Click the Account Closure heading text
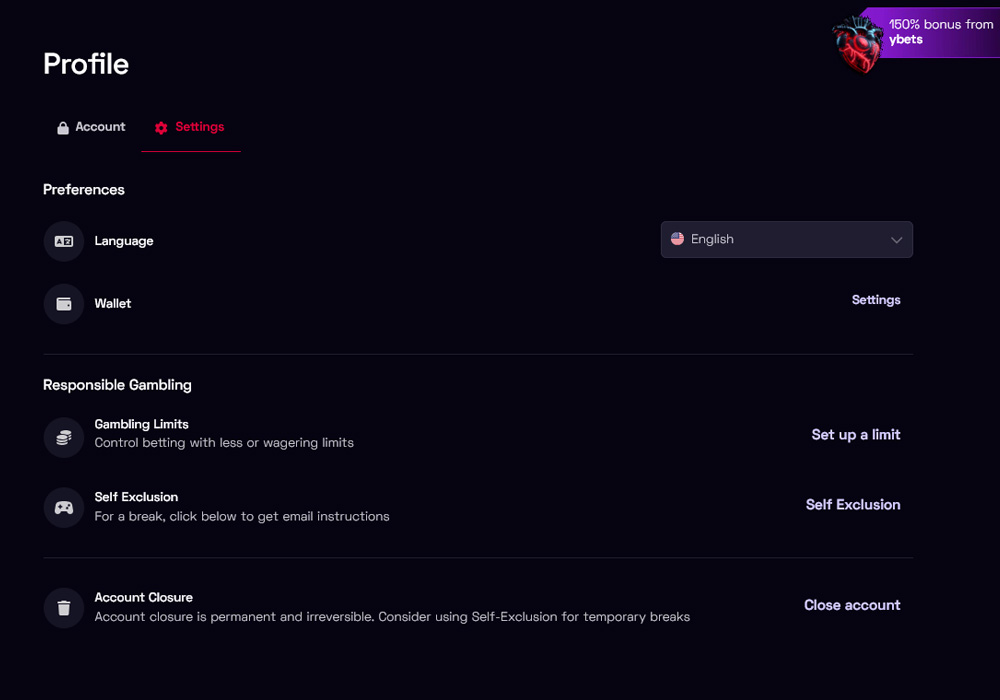The width and height of the screenshot is (1000, 700). coord(143,597)
